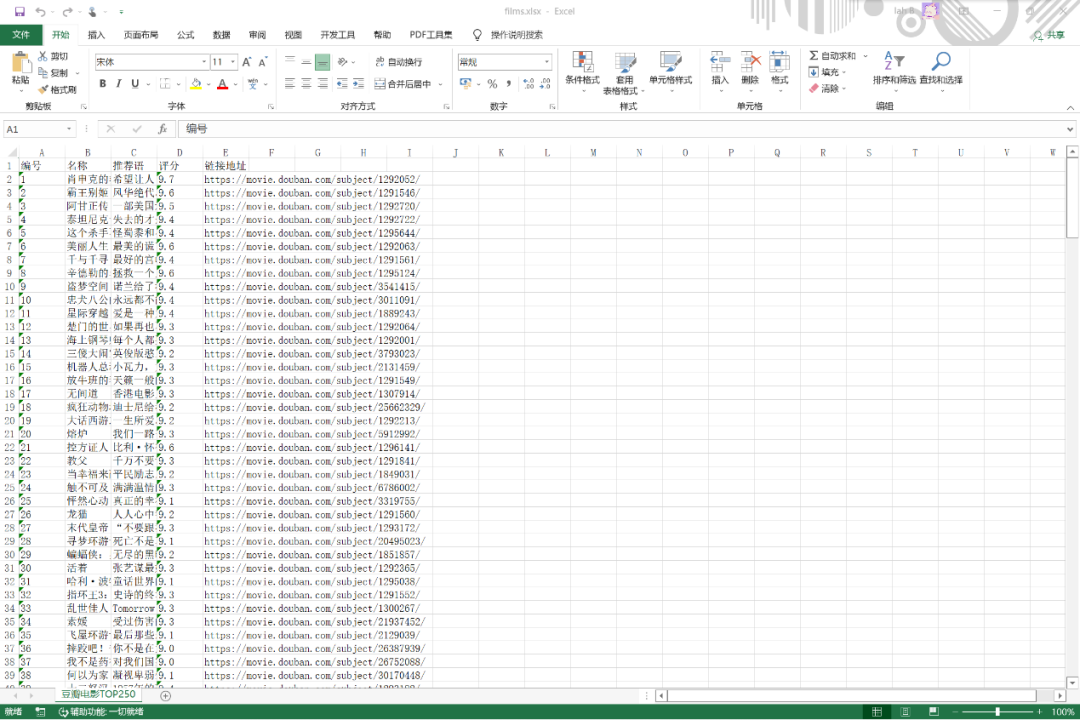Switch to the Insert (插入) tab

click(96, 34)
